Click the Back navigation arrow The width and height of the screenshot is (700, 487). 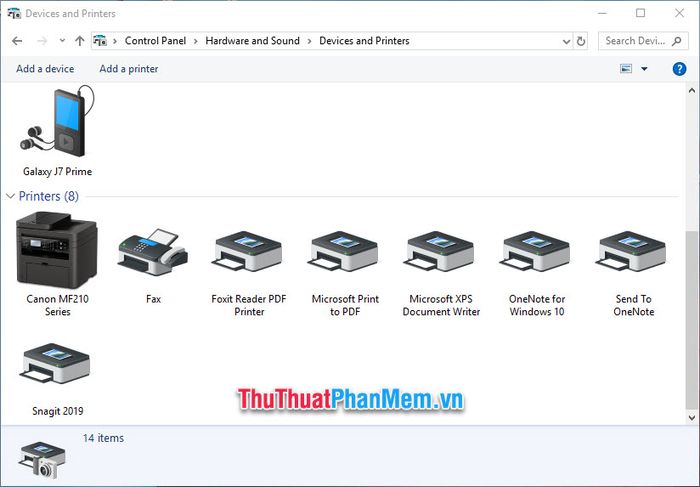coord(17,41)
